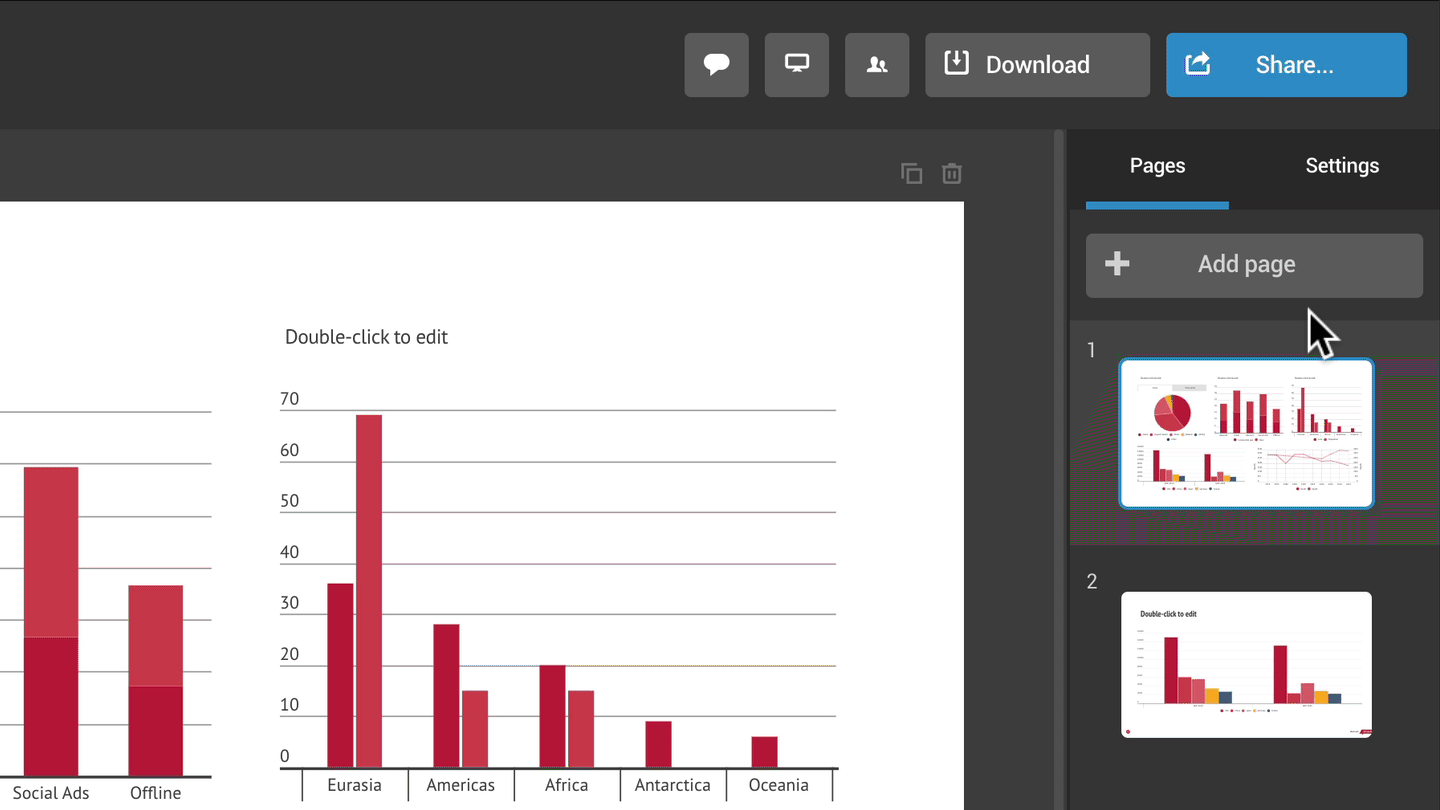Click the Africa axis label

(x=566, y=785)
